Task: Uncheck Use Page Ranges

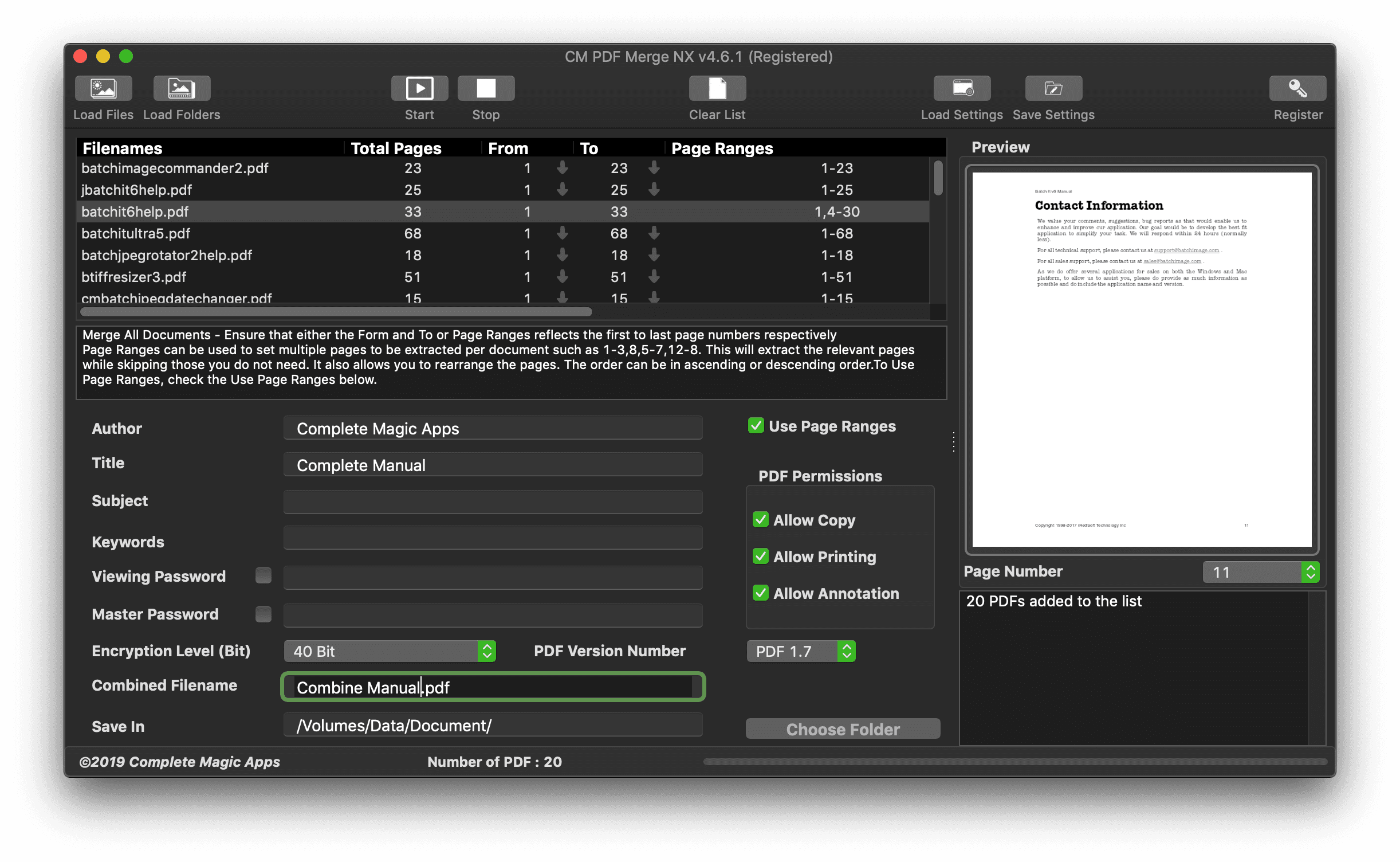Action: point(756,426)
